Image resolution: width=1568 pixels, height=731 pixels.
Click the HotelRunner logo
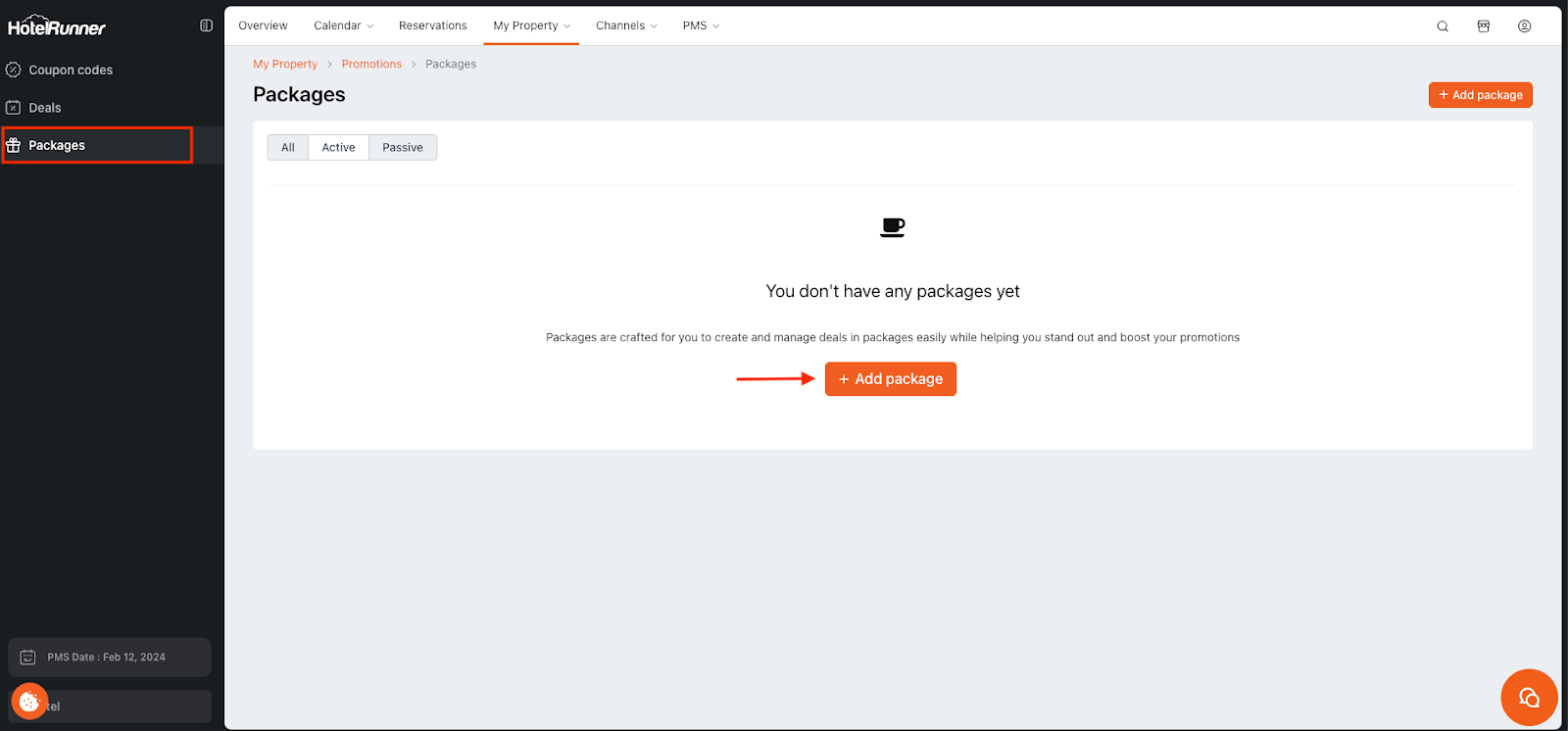click(57, 26)
